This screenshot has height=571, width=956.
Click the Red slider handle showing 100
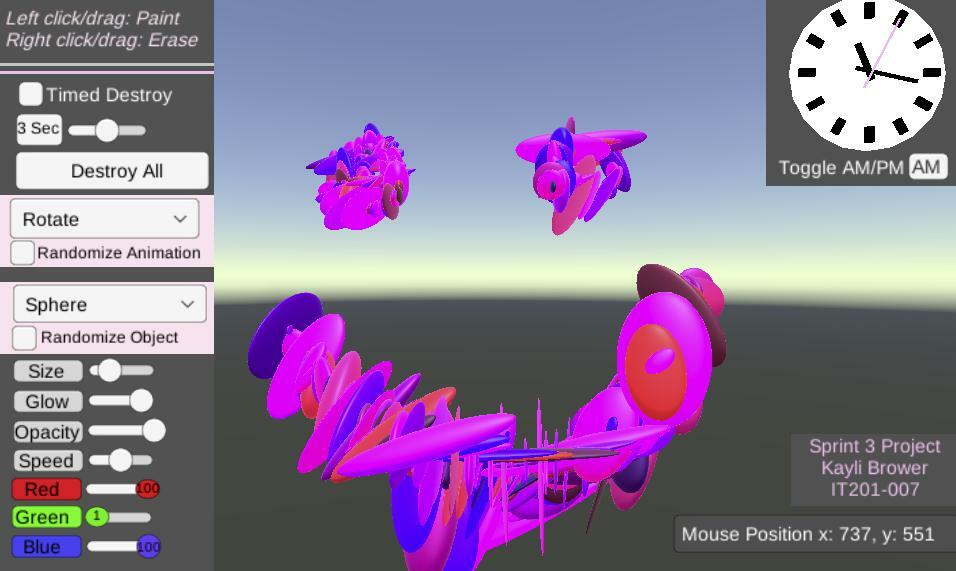[x=148, y=488]
